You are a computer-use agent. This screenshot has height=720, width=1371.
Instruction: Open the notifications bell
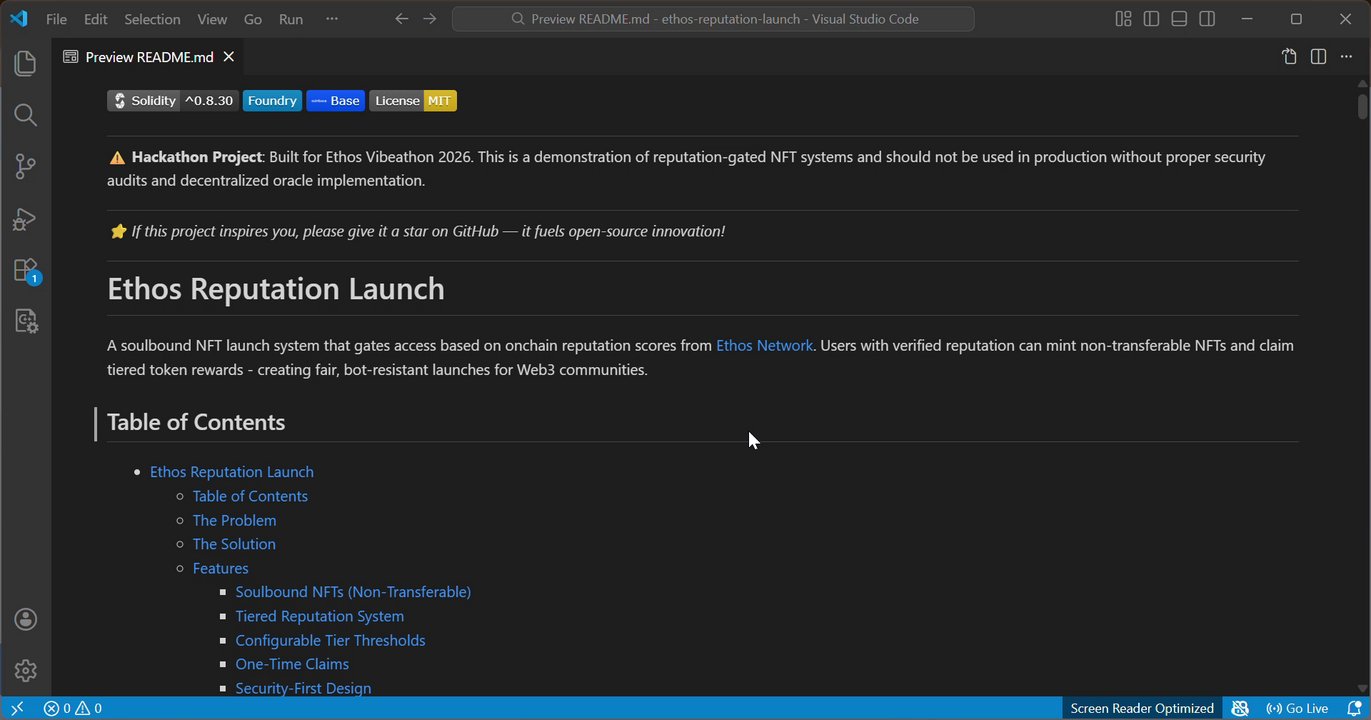pos(1354,708)
